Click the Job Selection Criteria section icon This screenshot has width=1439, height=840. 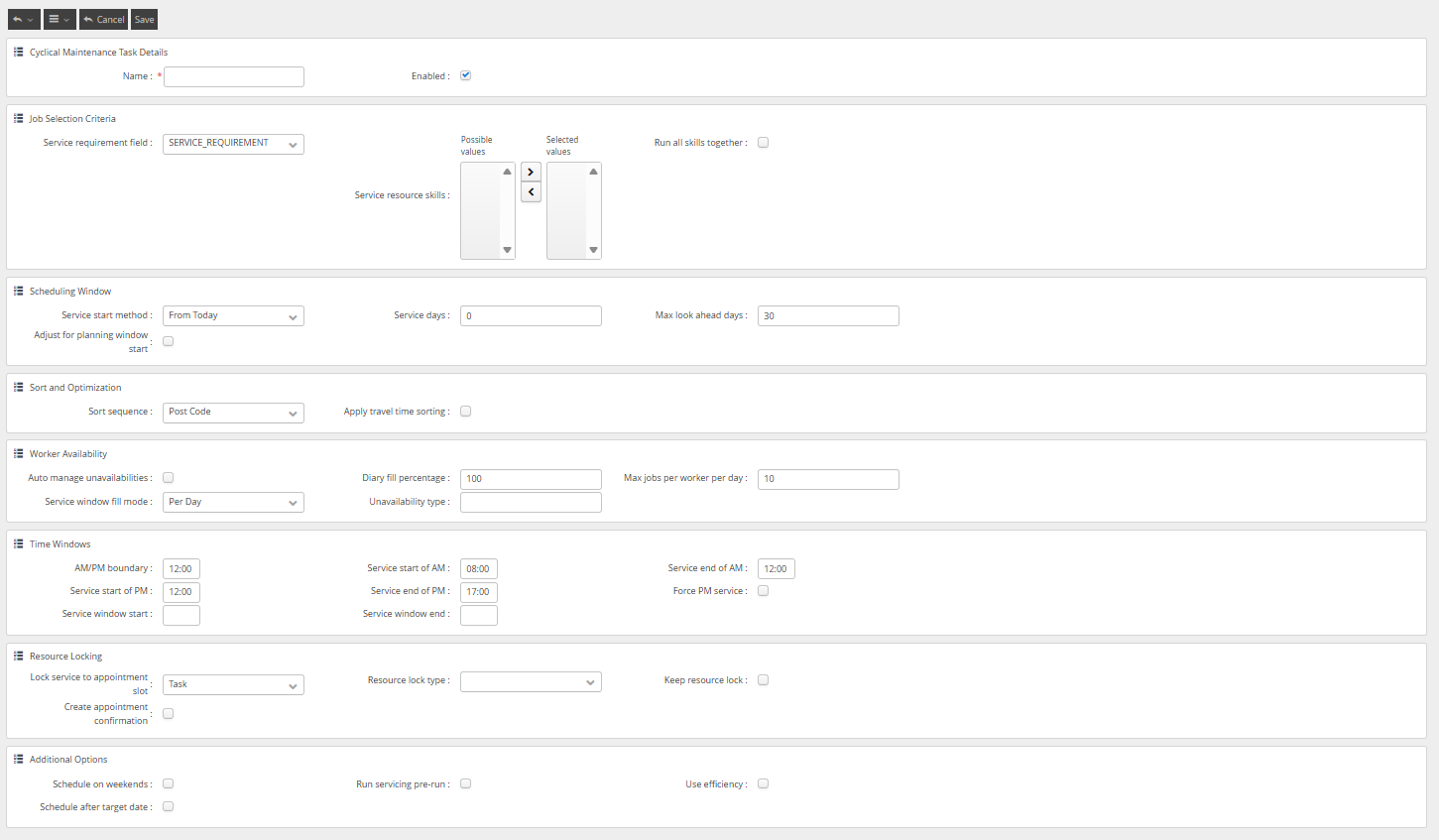pos(19,119)
